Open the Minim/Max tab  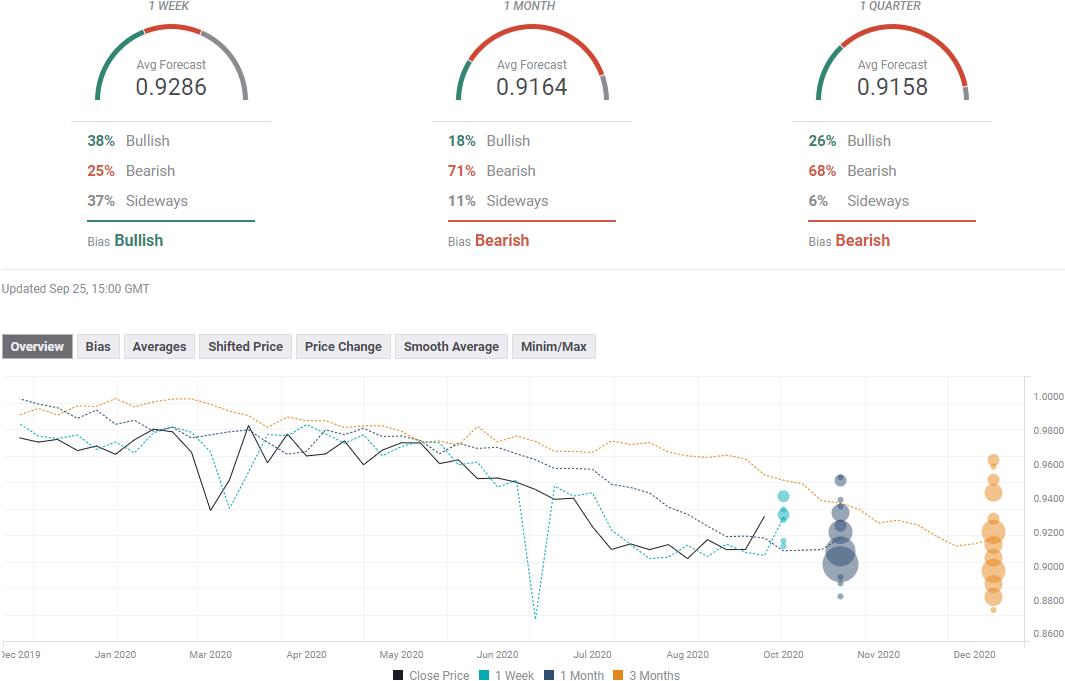[x=554, y=346]
